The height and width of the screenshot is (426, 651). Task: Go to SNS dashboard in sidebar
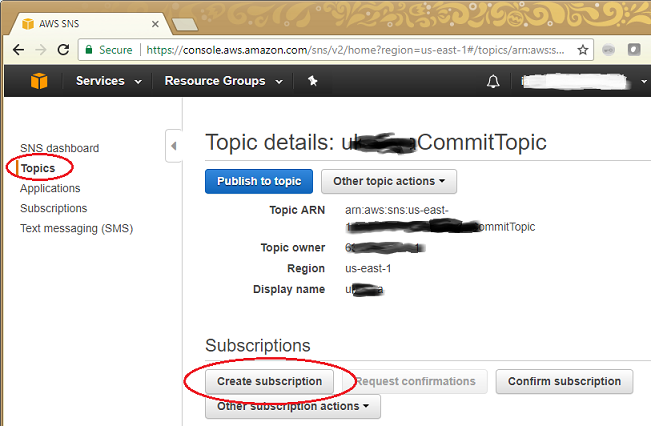coord(59,148)
